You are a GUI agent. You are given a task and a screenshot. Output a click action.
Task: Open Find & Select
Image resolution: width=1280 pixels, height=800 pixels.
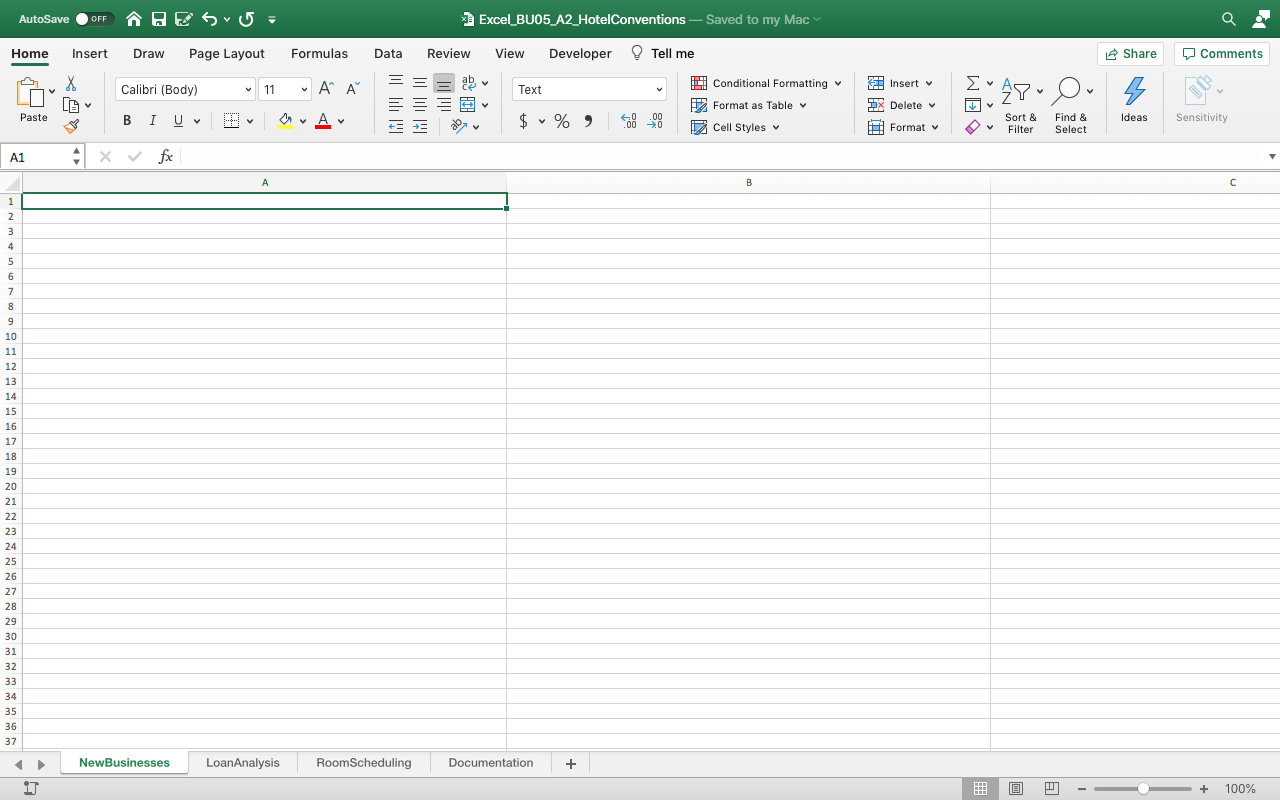click(1071, 105)
